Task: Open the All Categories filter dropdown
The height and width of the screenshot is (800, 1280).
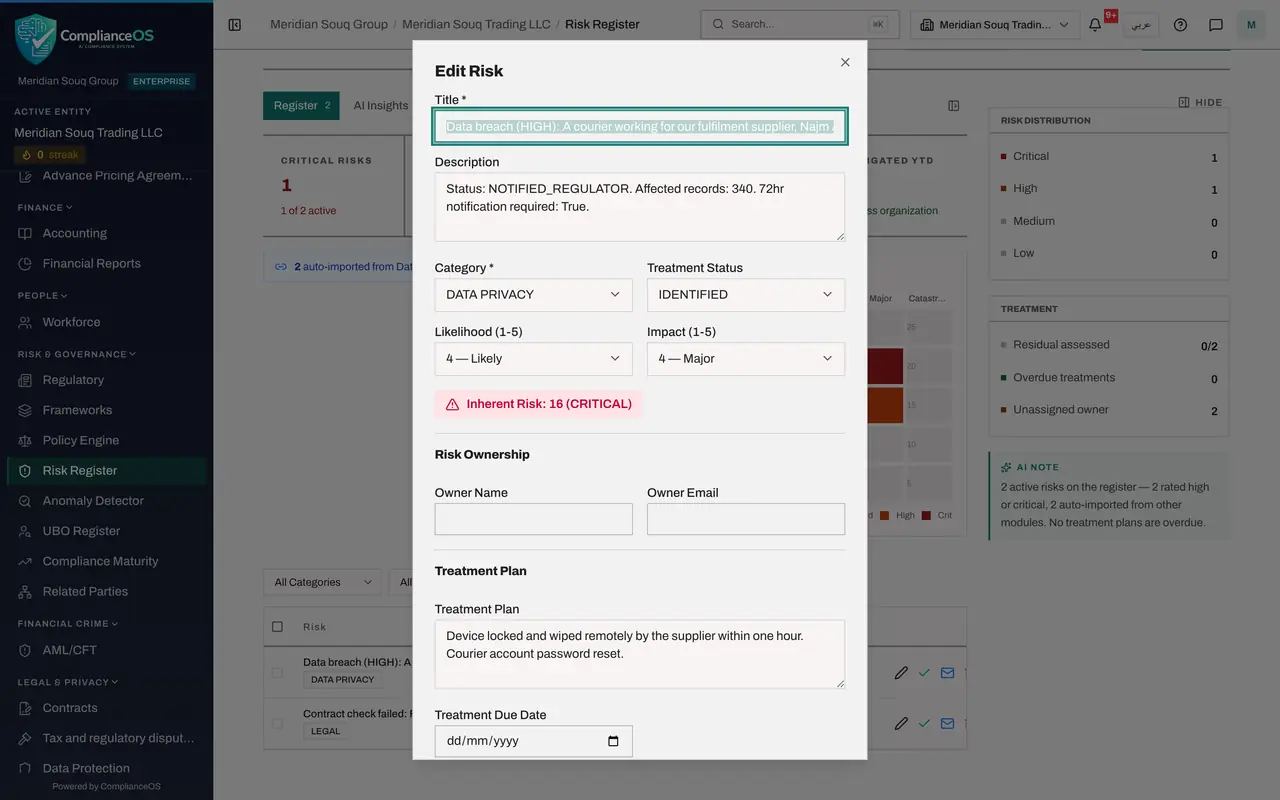Action: 322,582
